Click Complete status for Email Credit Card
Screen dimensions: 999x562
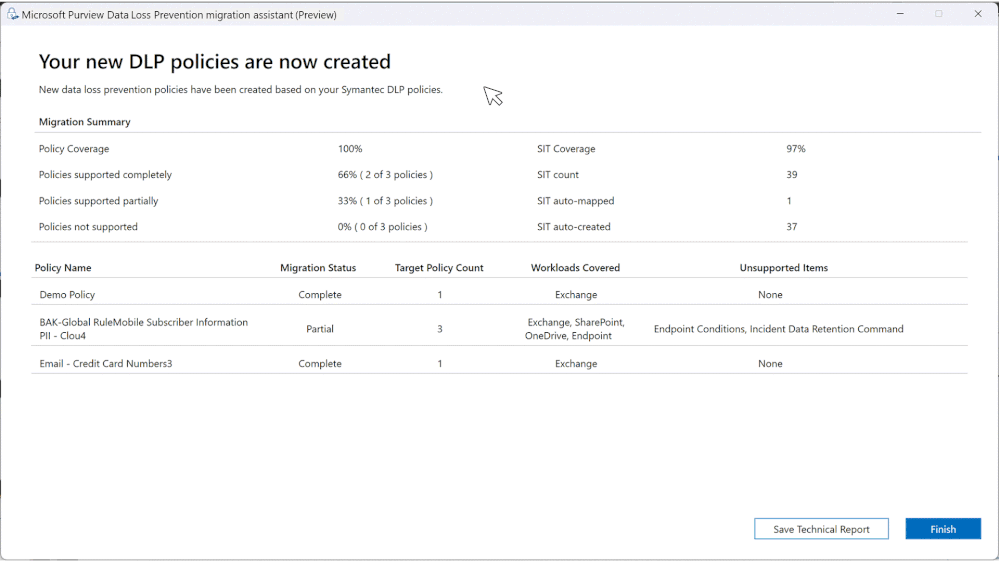point(320,363)
